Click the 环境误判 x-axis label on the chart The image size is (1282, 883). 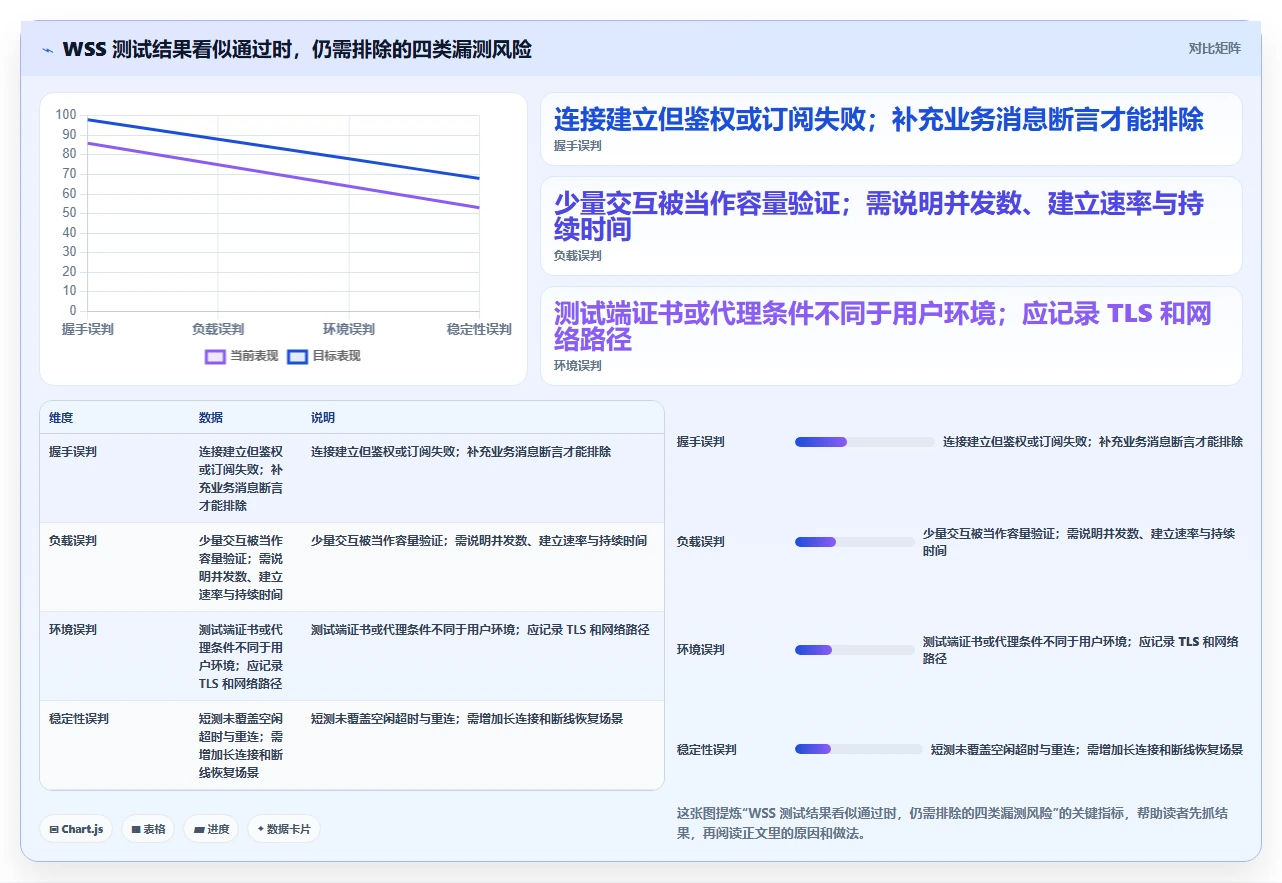[x=349, y=329]
